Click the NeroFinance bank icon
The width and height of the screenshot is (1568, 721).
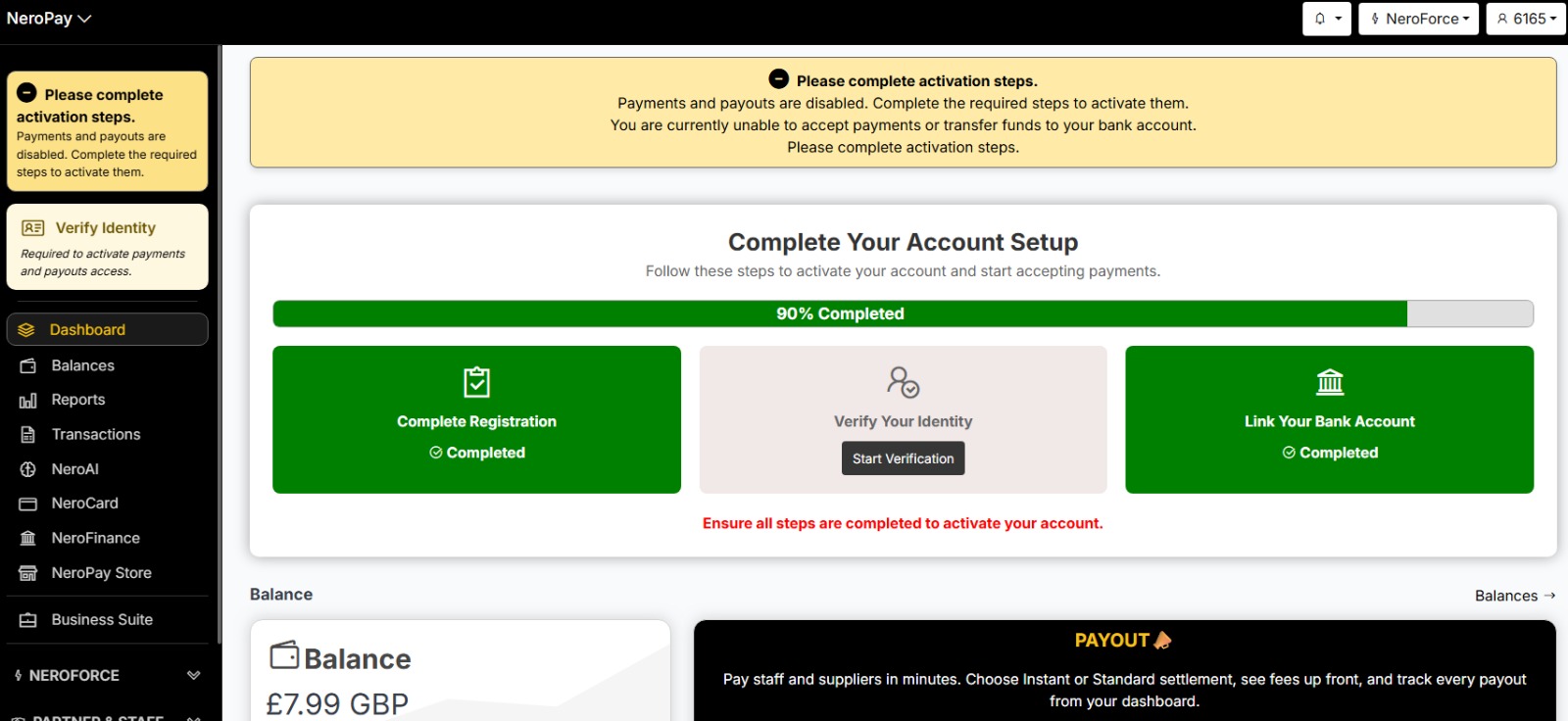[27, 538]
